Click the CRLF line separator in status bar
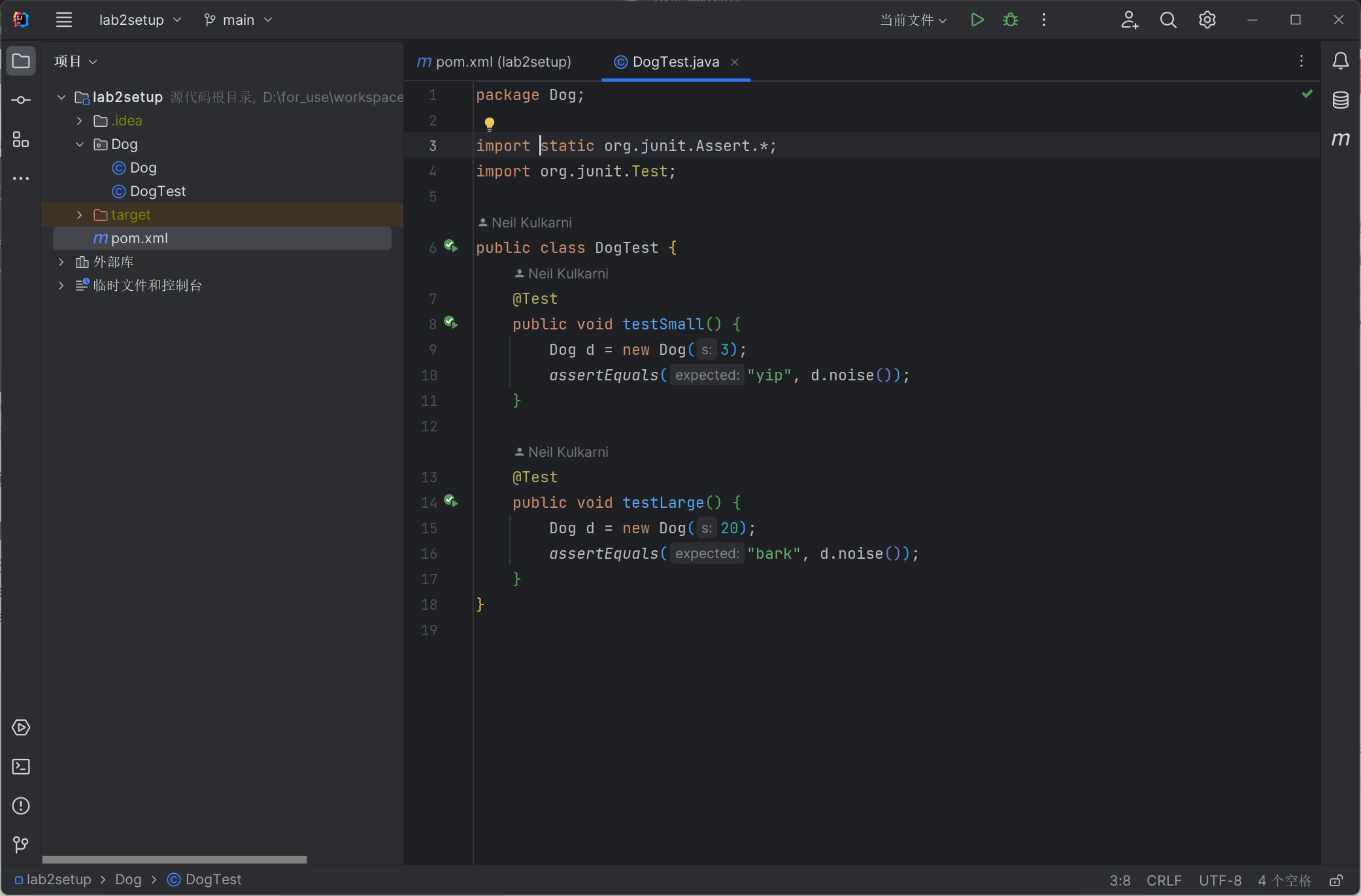 click(1164, 880)
